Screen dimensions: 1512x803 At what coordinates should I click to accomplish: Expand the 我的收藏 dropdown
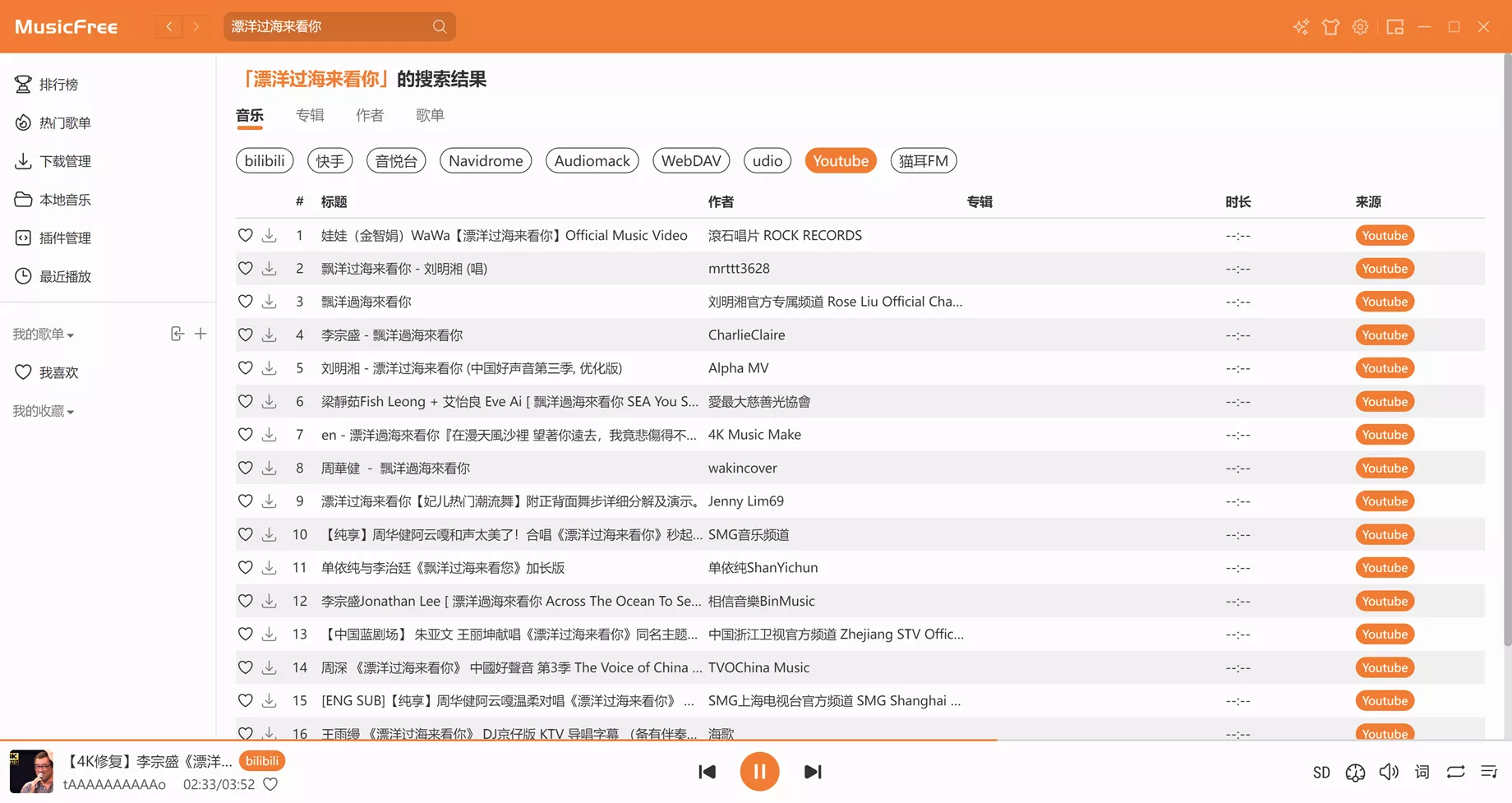point(43,410)
